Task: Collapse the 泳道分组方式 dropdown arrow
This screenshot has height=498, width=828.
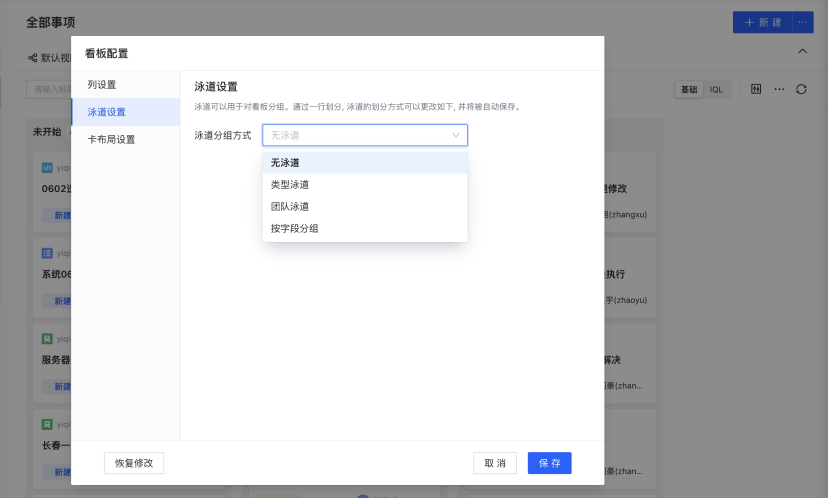Action: [456, 135]
